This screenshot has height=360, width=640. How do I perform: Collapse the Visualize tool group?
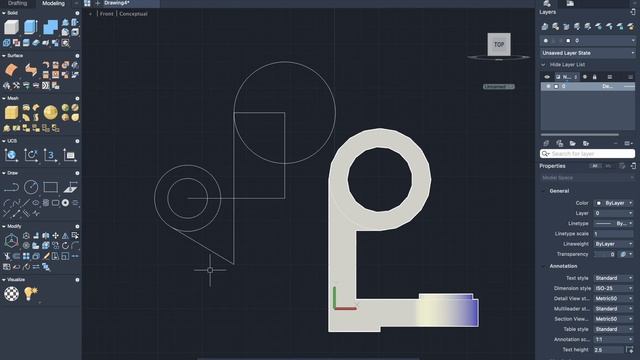4,280
